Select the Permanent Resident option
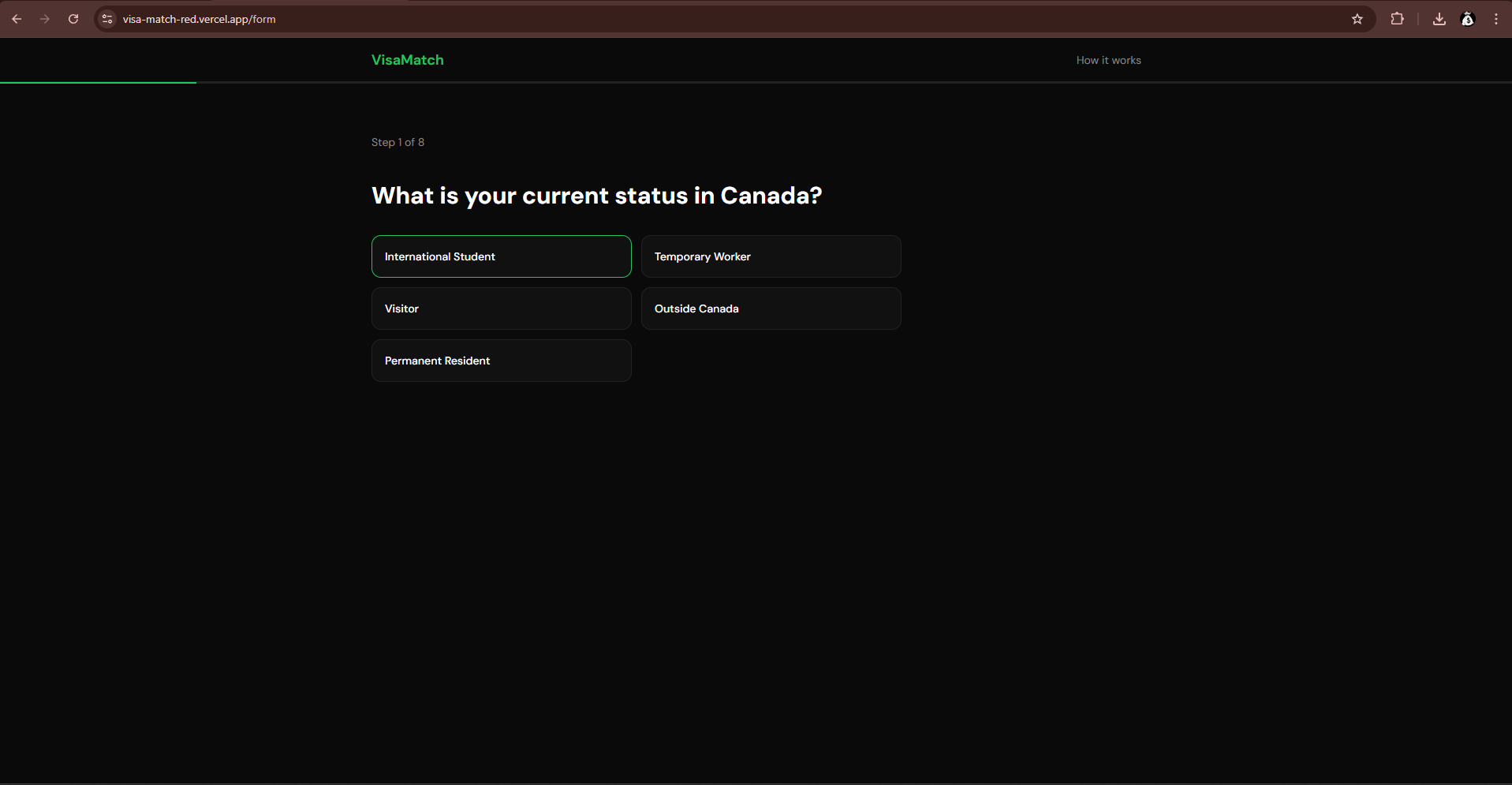 (x=501, y=361)
